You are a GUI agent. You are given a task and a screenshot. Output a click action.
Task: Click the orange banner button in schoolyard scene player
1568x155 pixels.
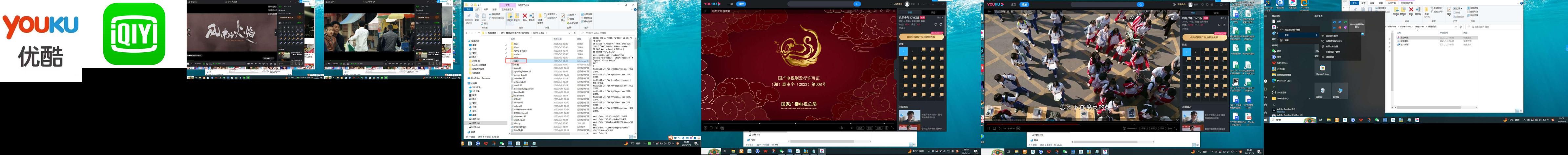pos(1204,37)
